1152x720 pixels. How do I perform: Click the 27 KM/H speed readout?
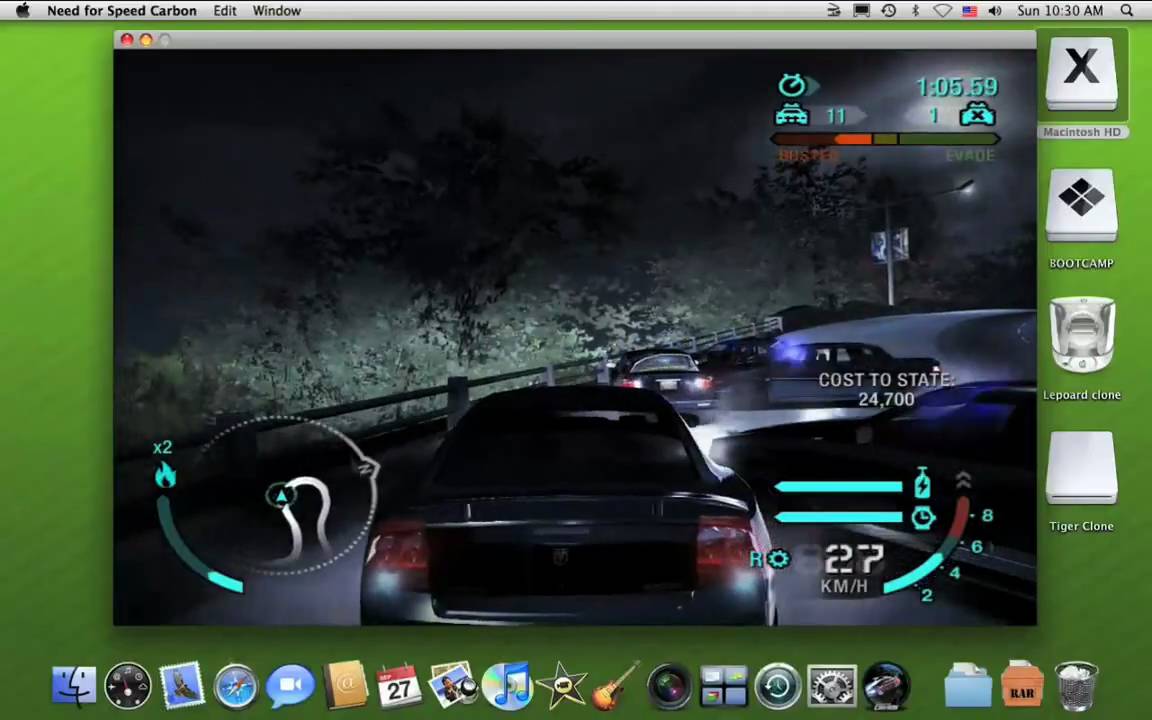(851, 569)
